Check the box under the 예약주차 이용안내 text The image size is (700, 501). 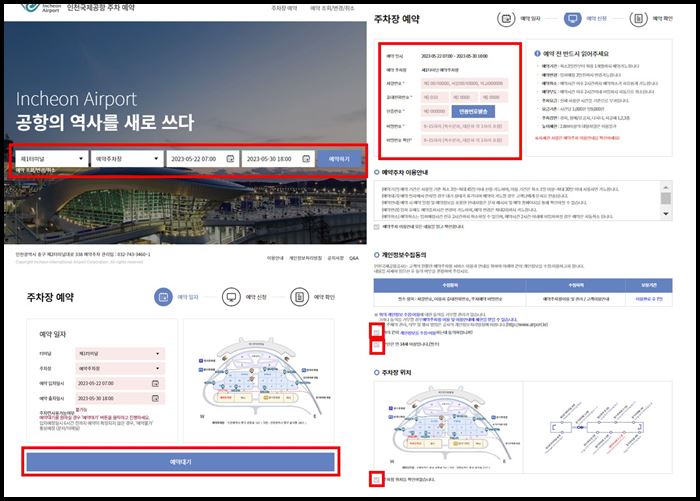tap(377, 227)
